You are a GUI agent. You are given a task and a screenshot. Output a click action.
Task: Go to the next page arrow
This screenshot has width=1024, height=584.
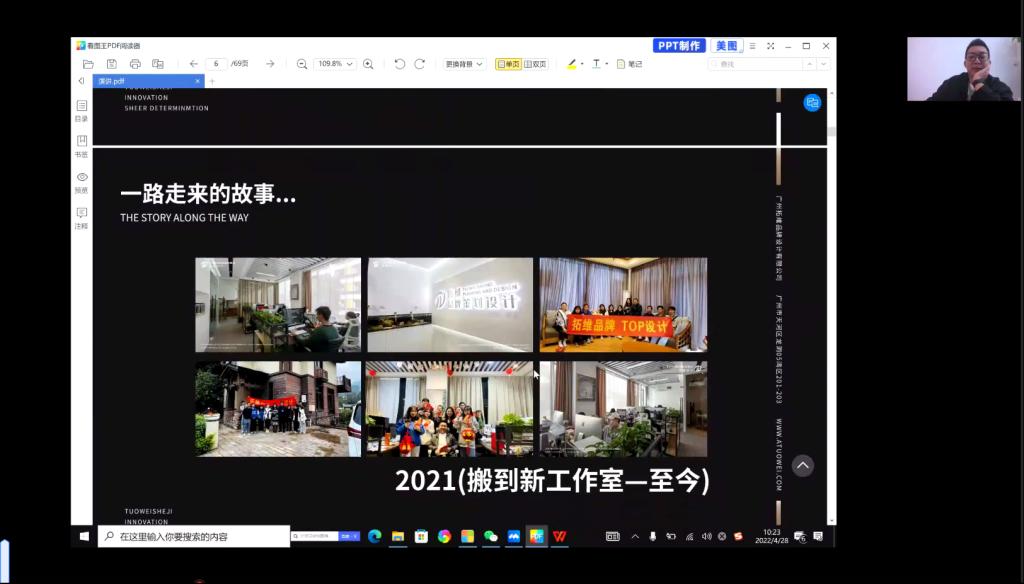(x=270, y=64)
